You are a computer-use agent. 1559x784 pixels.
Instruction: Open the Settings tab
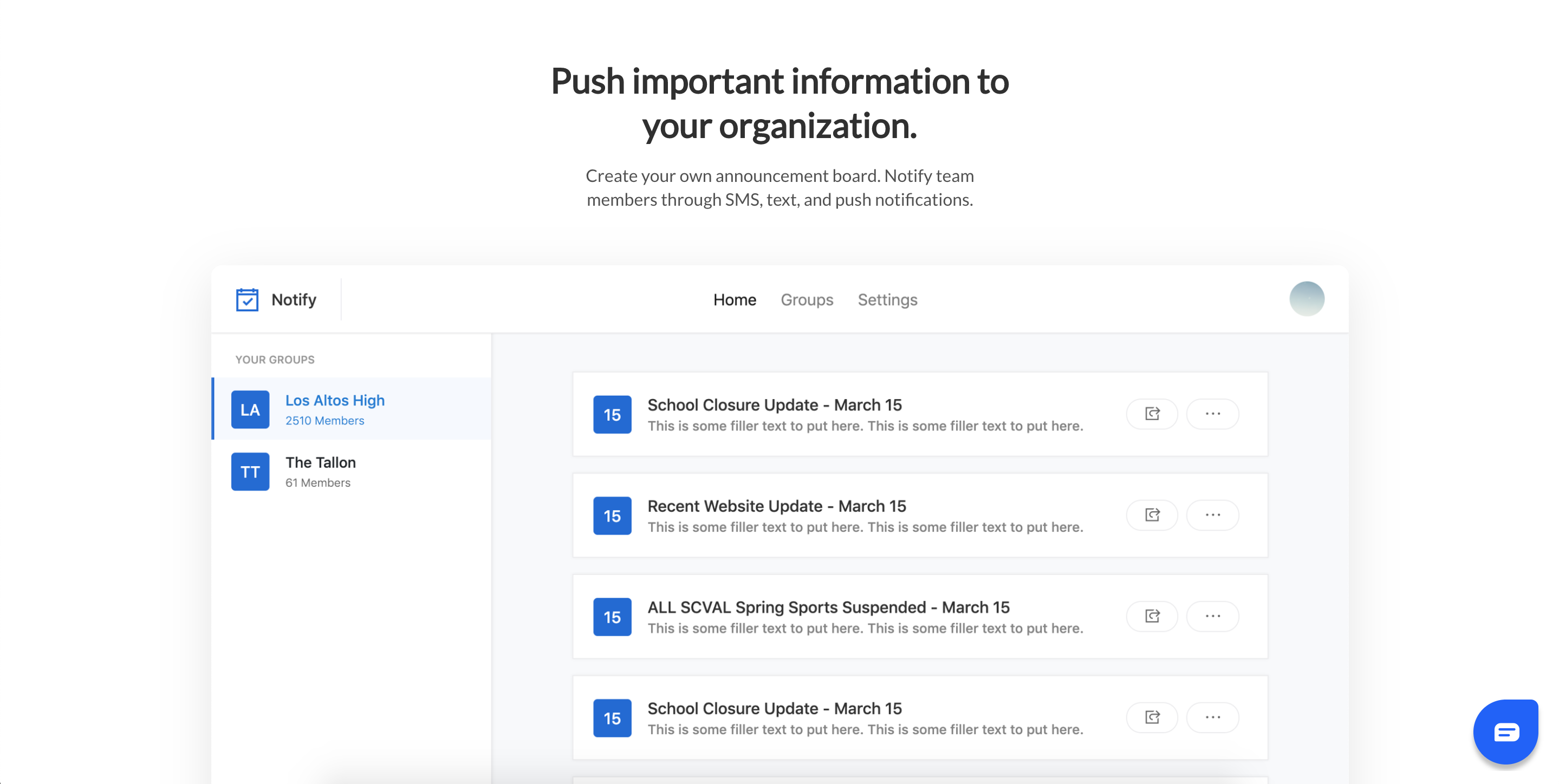point(887,299)
